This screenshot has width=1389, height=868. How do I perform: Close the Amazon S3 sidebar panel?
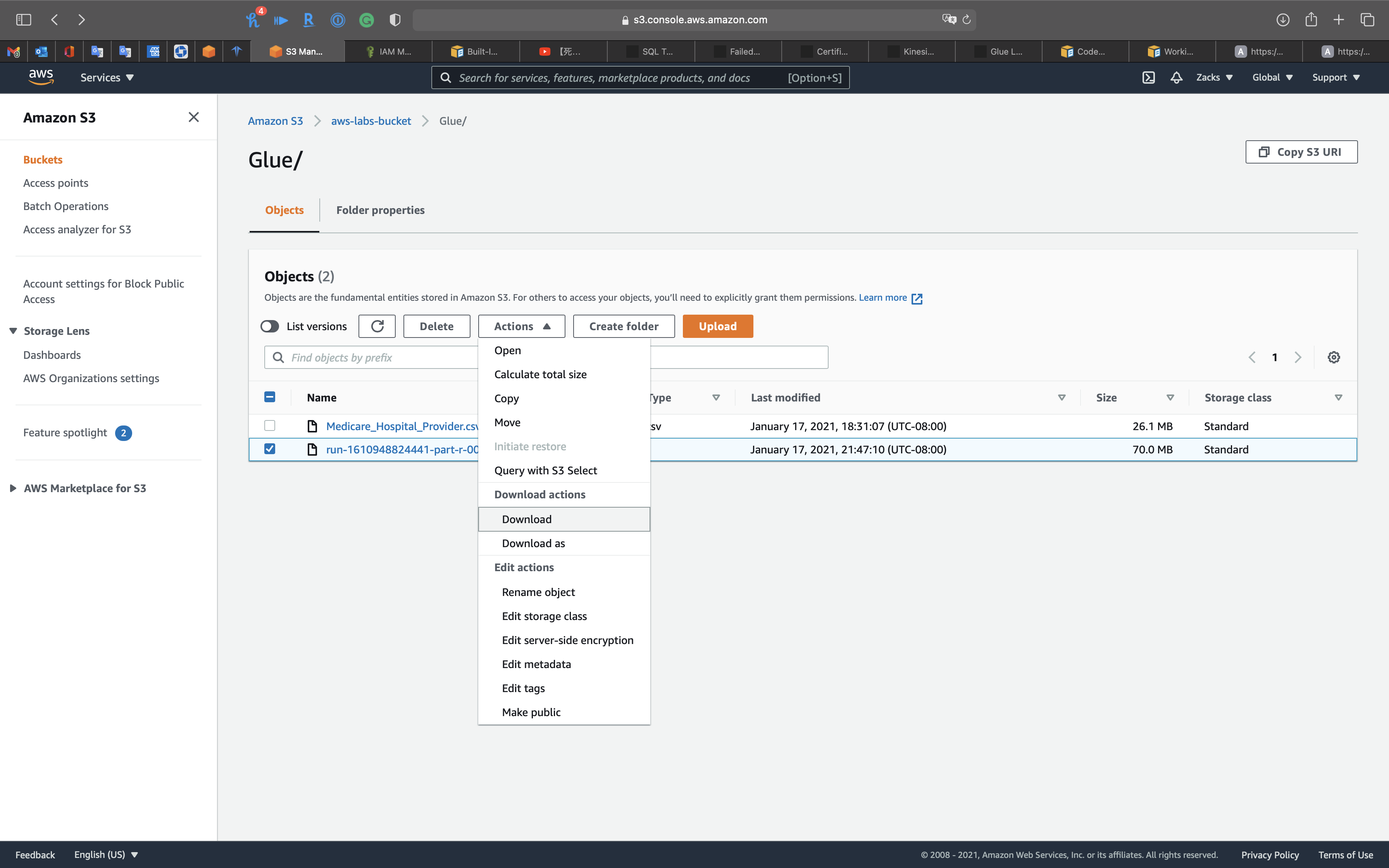click(x=193, y=117)
